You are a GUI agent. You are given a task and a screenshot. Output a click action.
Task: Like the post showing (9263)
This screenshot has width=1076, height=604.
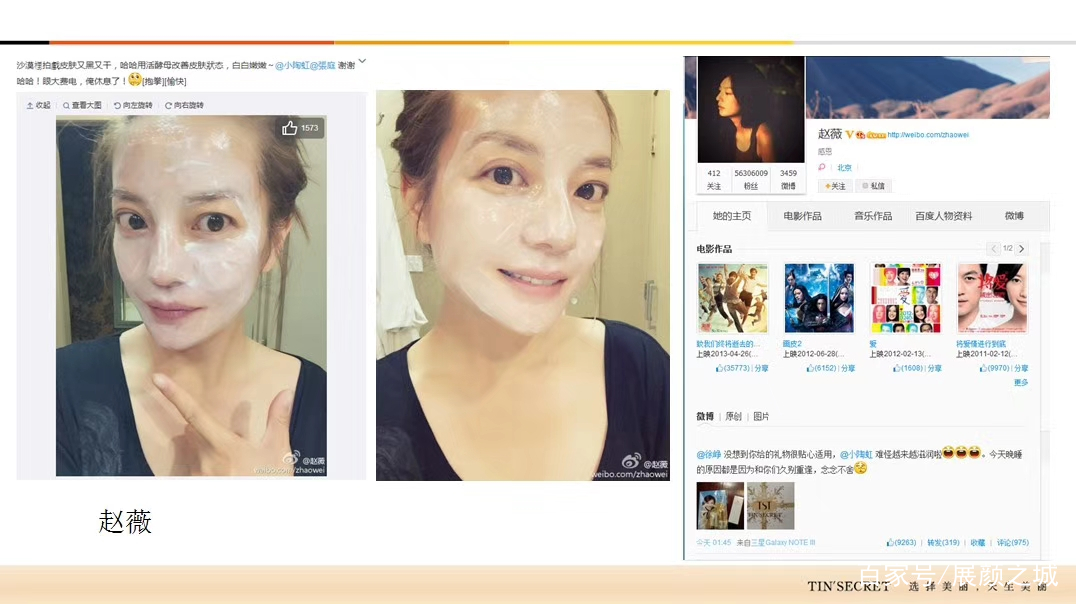tap(901, 543)
